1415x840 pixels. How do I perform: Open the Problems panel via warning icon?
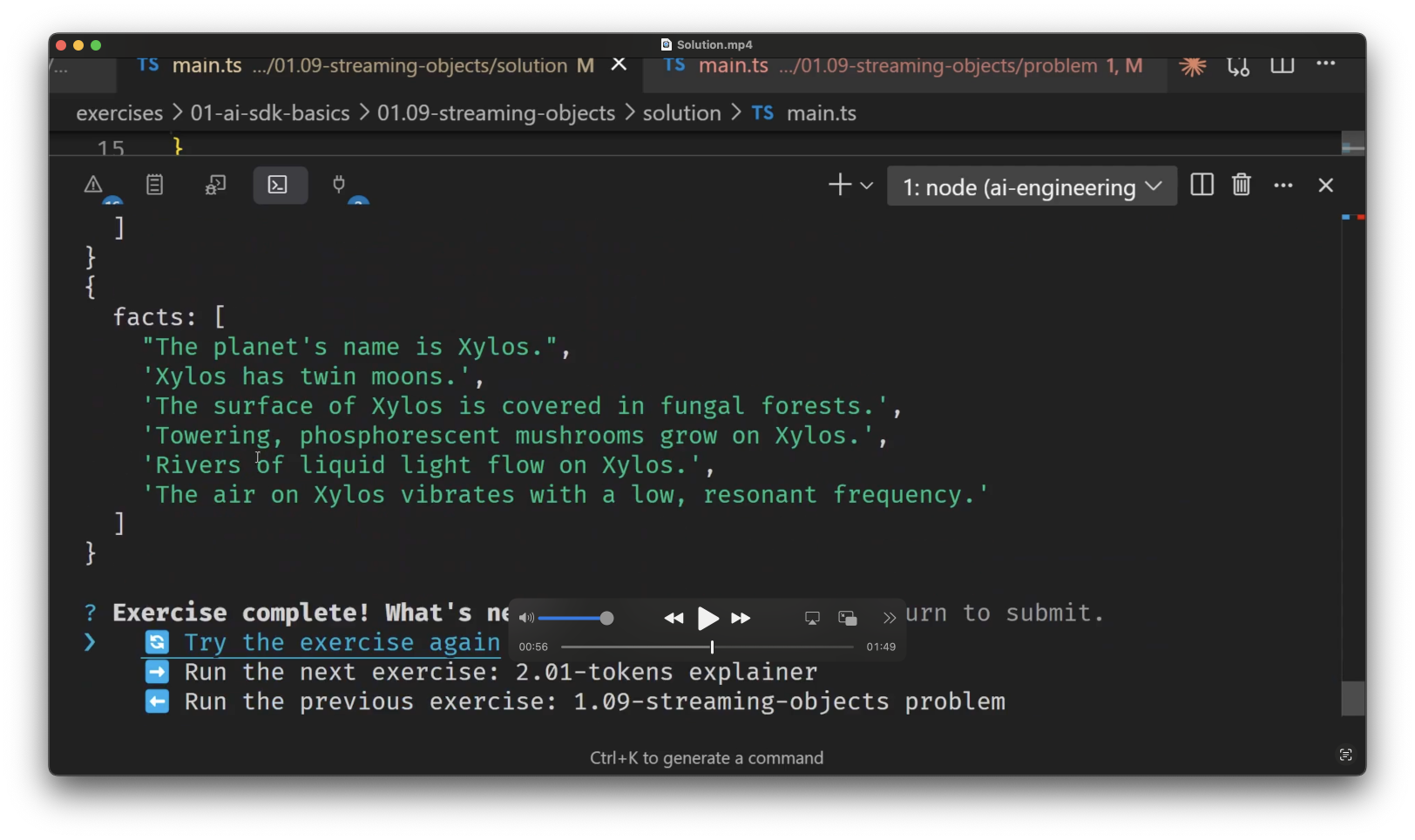[93, 185]
